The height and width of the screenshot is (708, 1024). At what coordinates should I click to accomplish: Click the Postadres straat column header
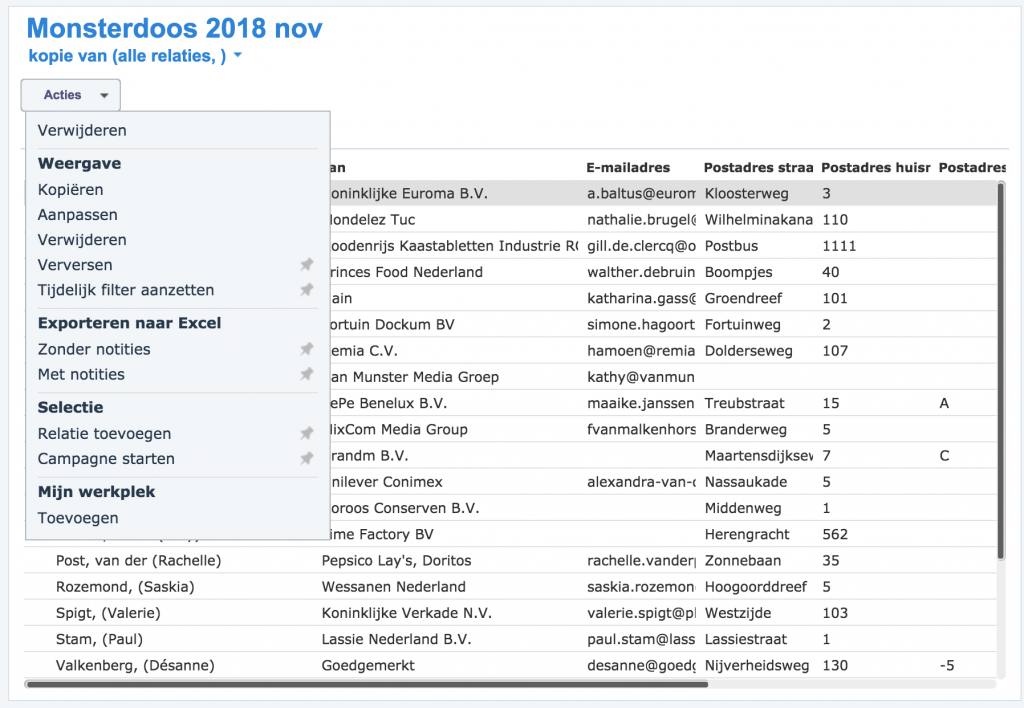point(757,167)
